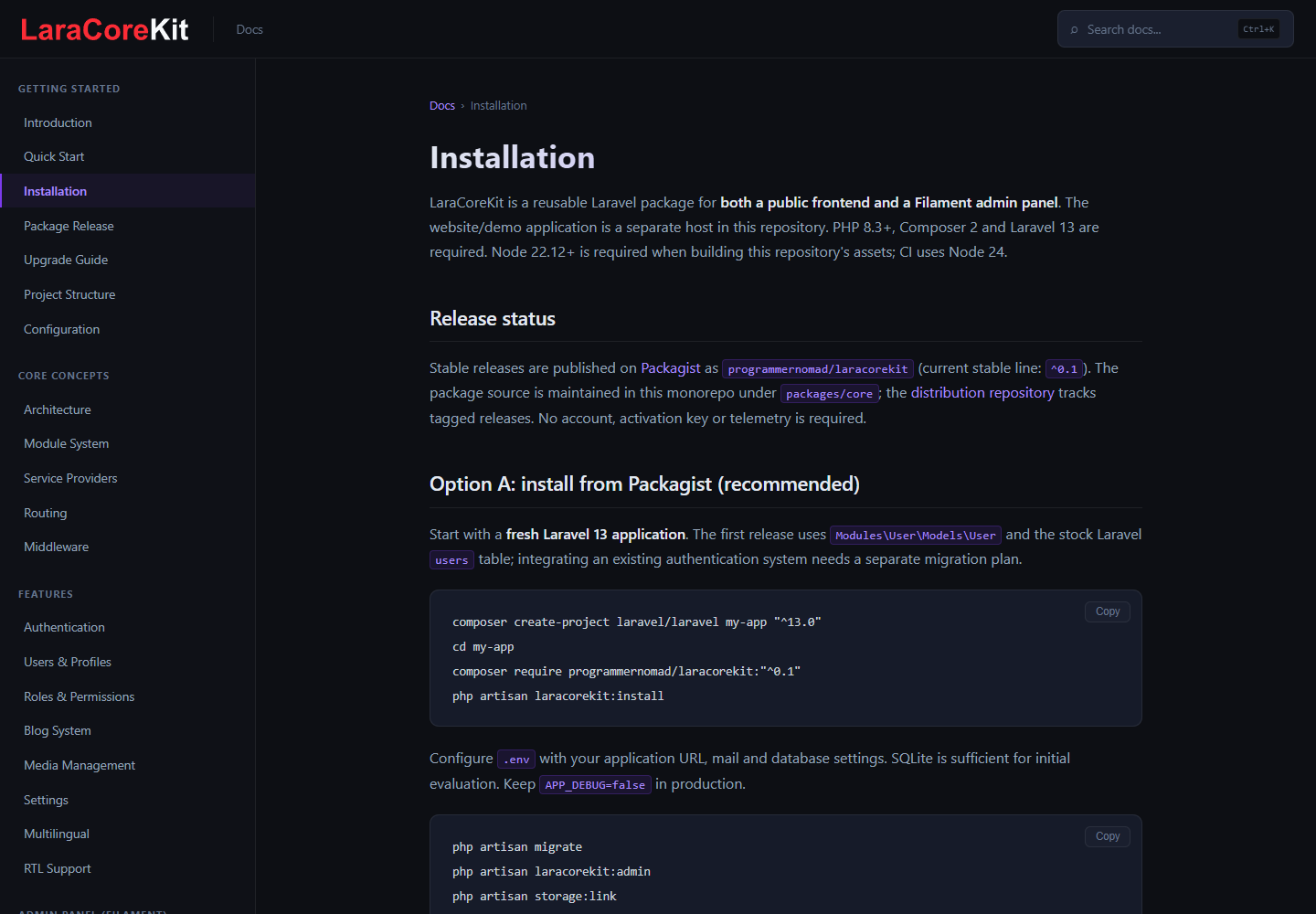Image resolution: width=1316 pixels, height=914 pixels.
Task: Click the php artisan storage:link line
Action: click(x=535, y=896)
